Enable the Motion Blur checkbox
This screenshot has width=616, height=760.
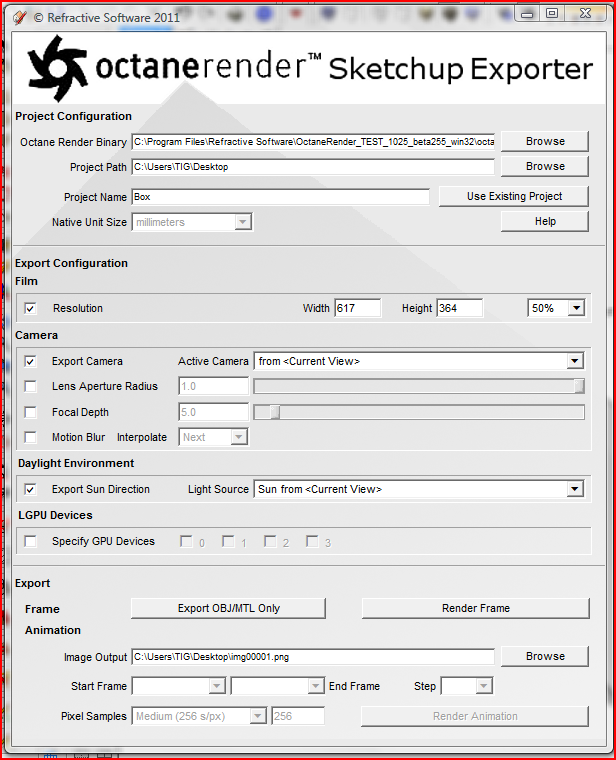[30, 437]
